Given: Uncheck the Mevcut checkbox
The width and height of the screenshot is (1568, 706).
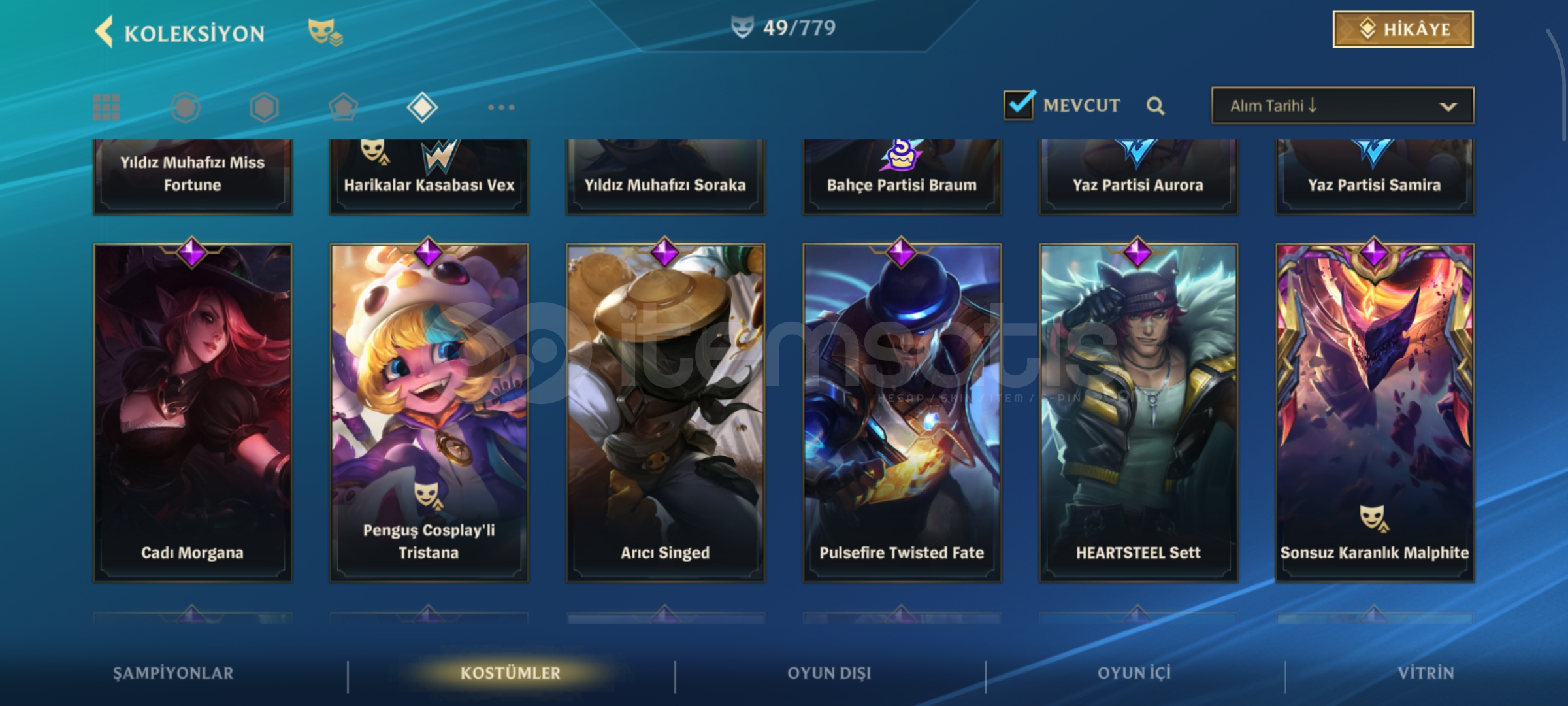Looking at the screenshot, I should [x=1019, y=105].
